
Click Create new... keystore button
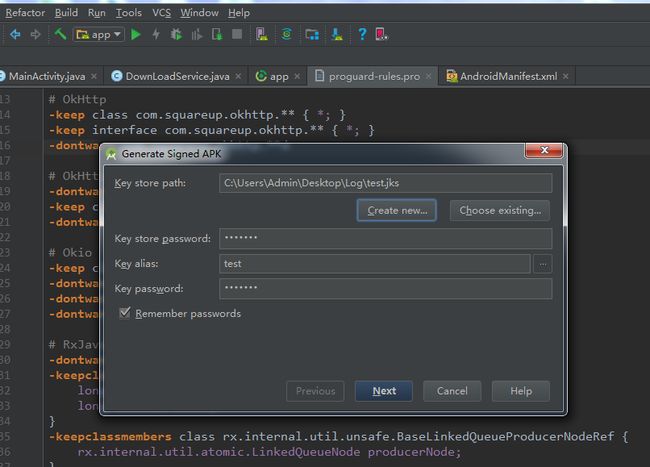[x=397, y=211]
